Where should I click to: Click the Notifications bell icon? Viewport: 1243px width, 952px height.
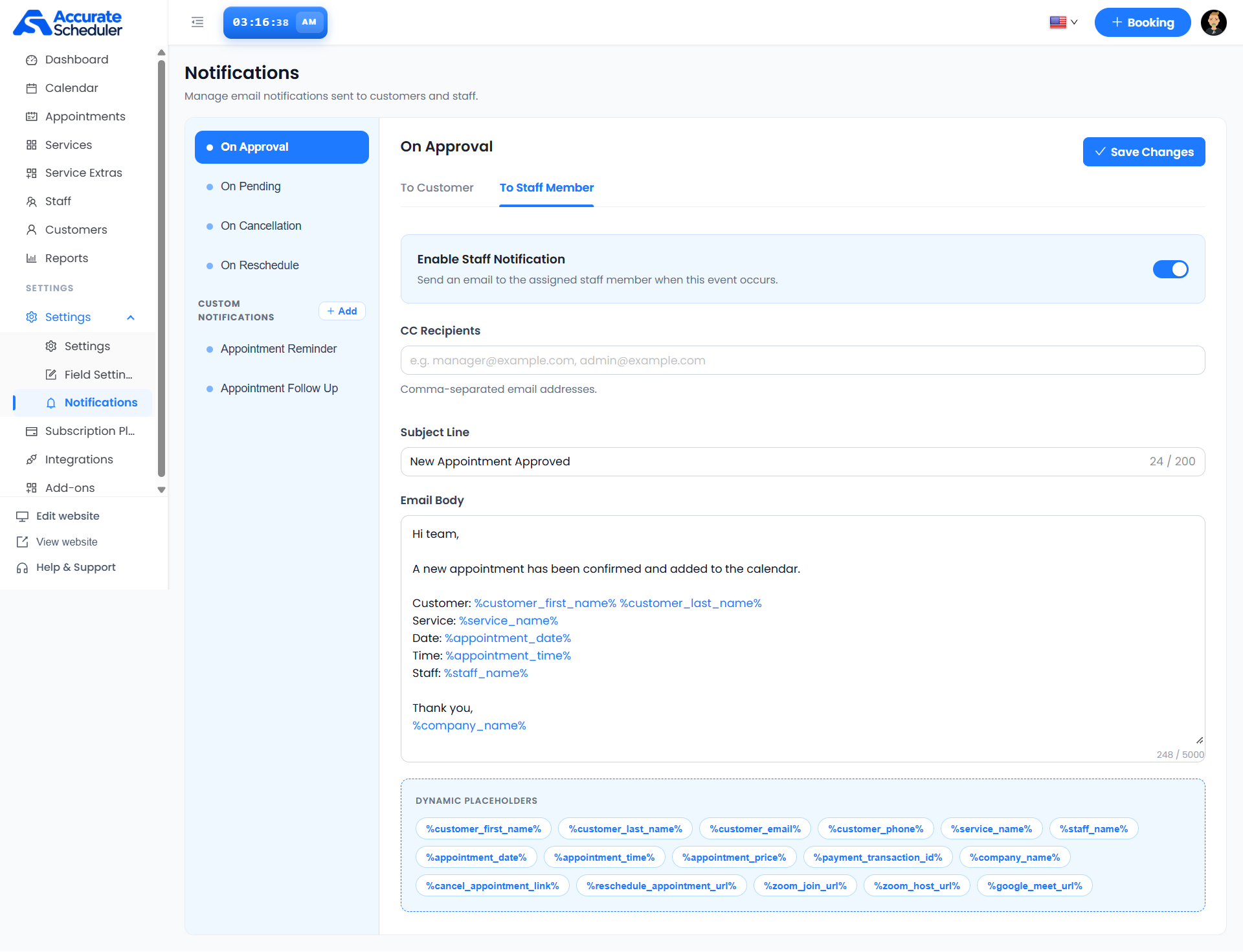tap(51, 403)
